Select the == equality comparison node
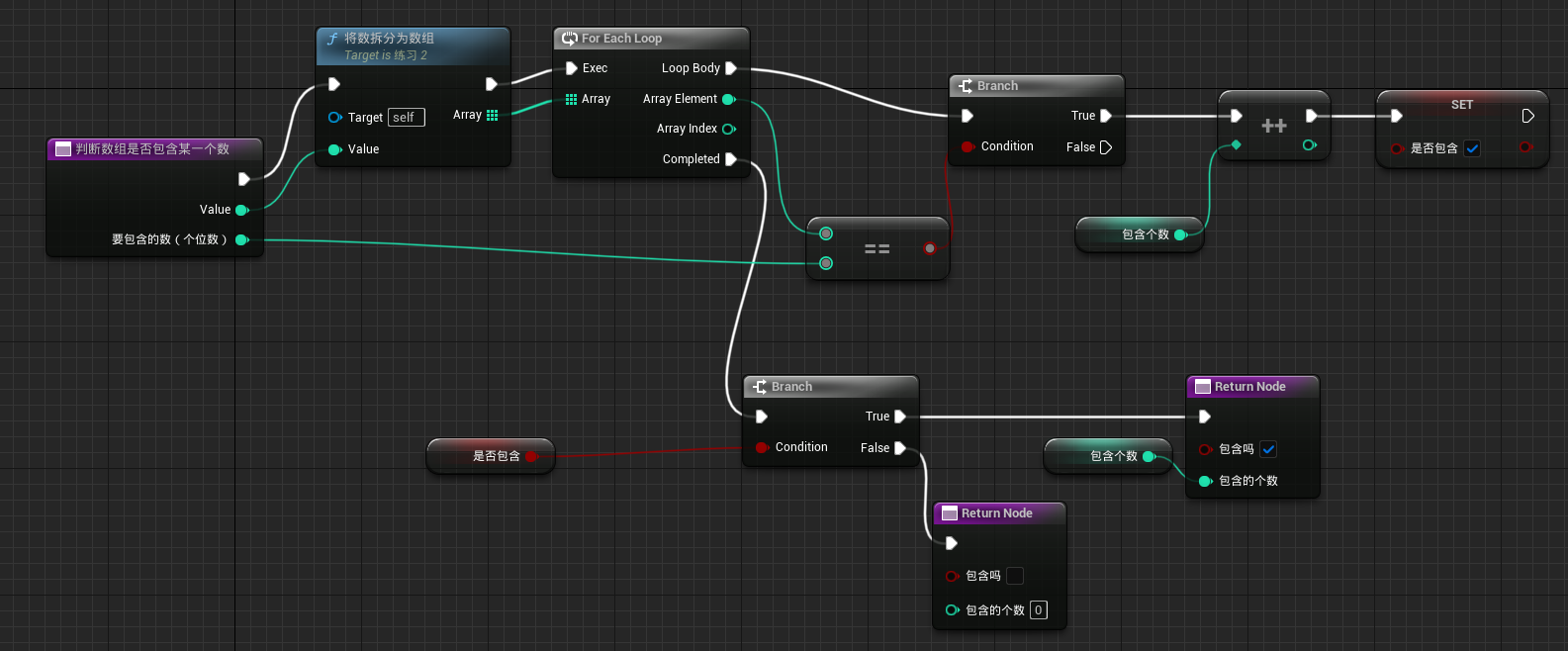 tap(876, 249)
